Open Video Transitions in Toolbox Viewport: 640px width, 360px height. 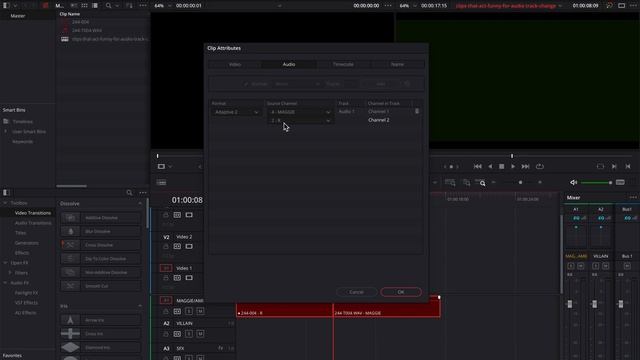(33, 213)
